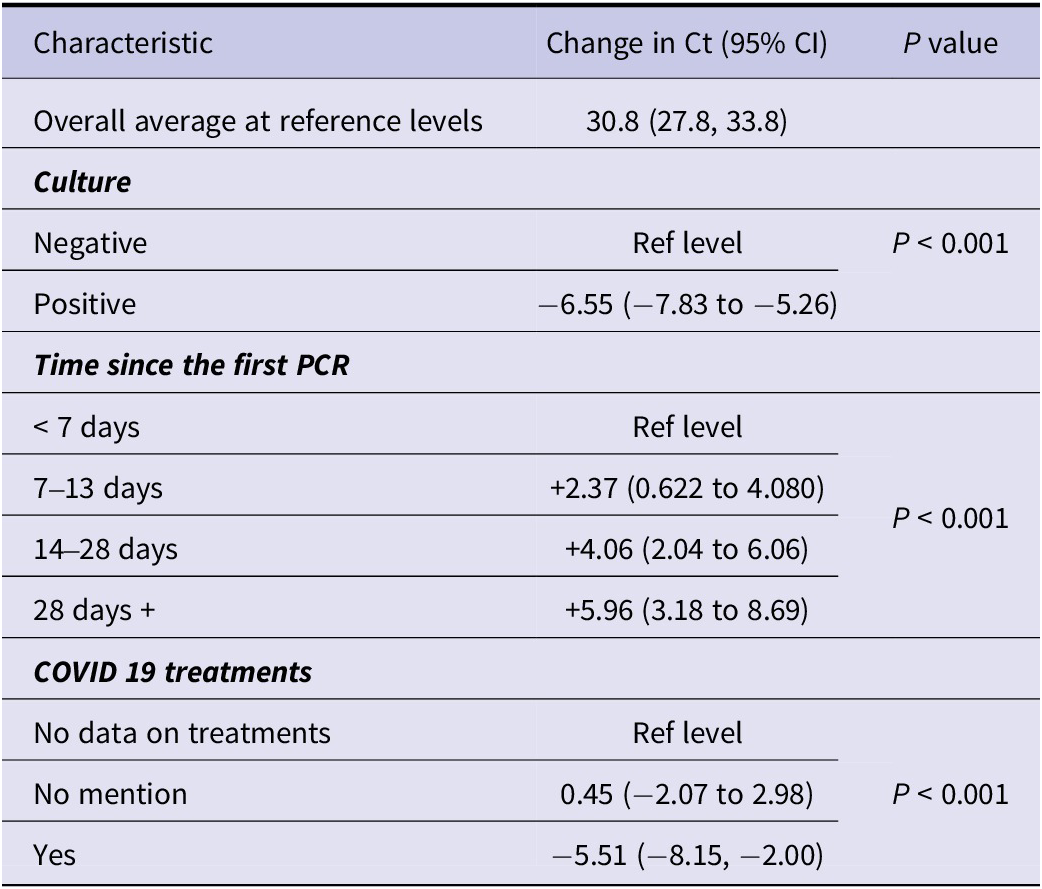Select the Change in Ct (95% CI) header
Image resolution: width=1042 pixels, height=889 pixels.
pos(686,44)
